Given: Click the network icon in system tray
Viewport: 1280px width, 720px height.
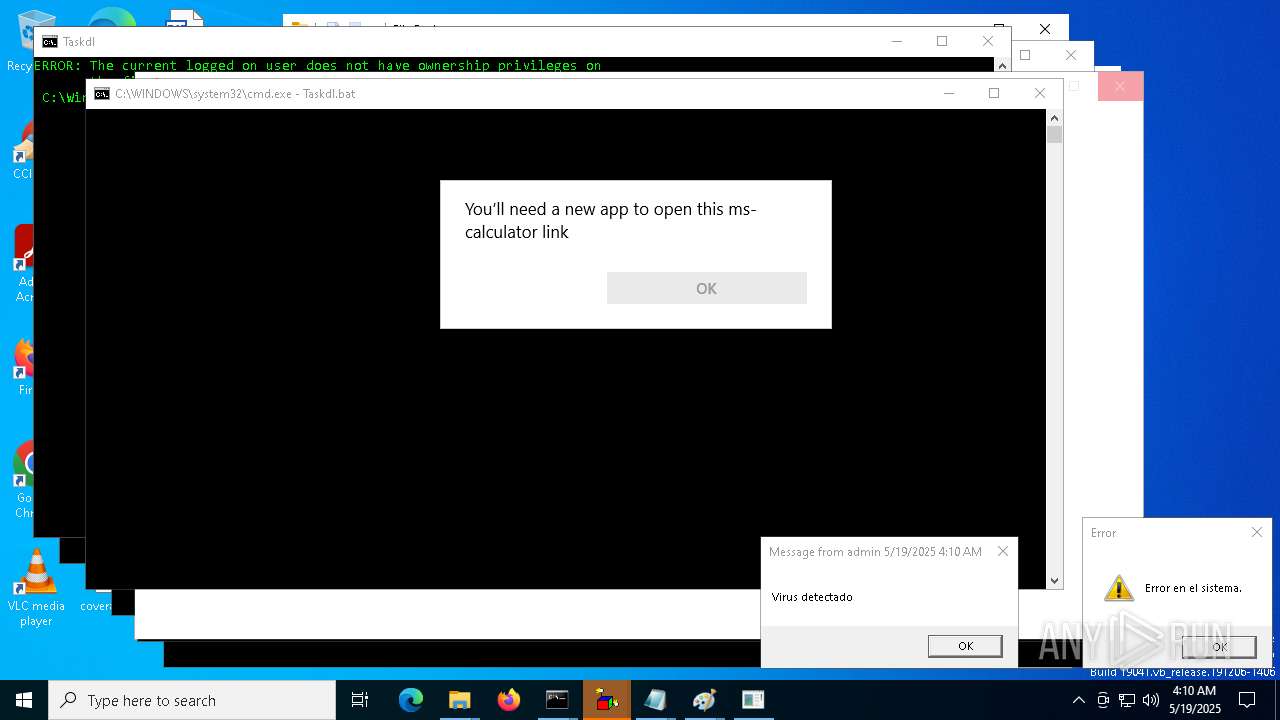Looking at the screenshot, I should point(1127,700).
